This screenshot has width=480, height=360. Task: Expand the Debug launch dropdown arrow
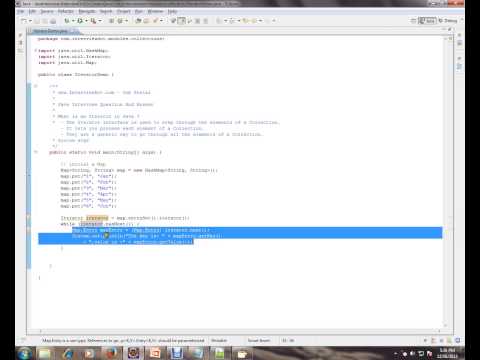pos(73,21)
